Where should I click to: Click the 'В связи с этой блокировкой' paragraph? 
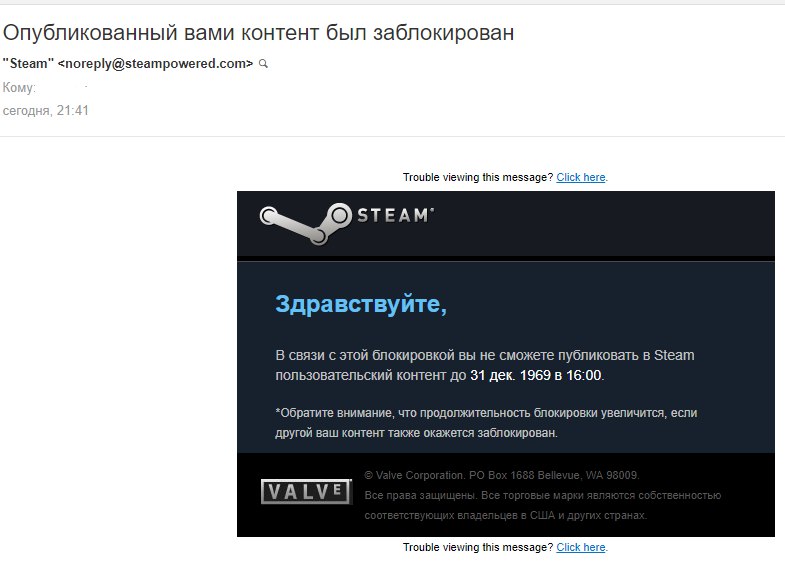tap(485, 365)
